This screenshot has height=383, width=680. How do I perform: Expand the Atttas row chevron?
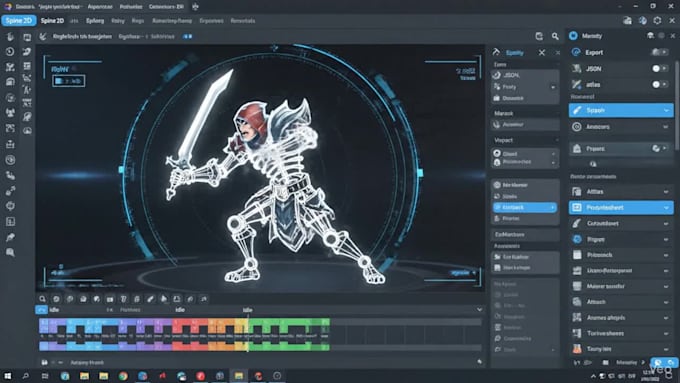click(666, 192)
